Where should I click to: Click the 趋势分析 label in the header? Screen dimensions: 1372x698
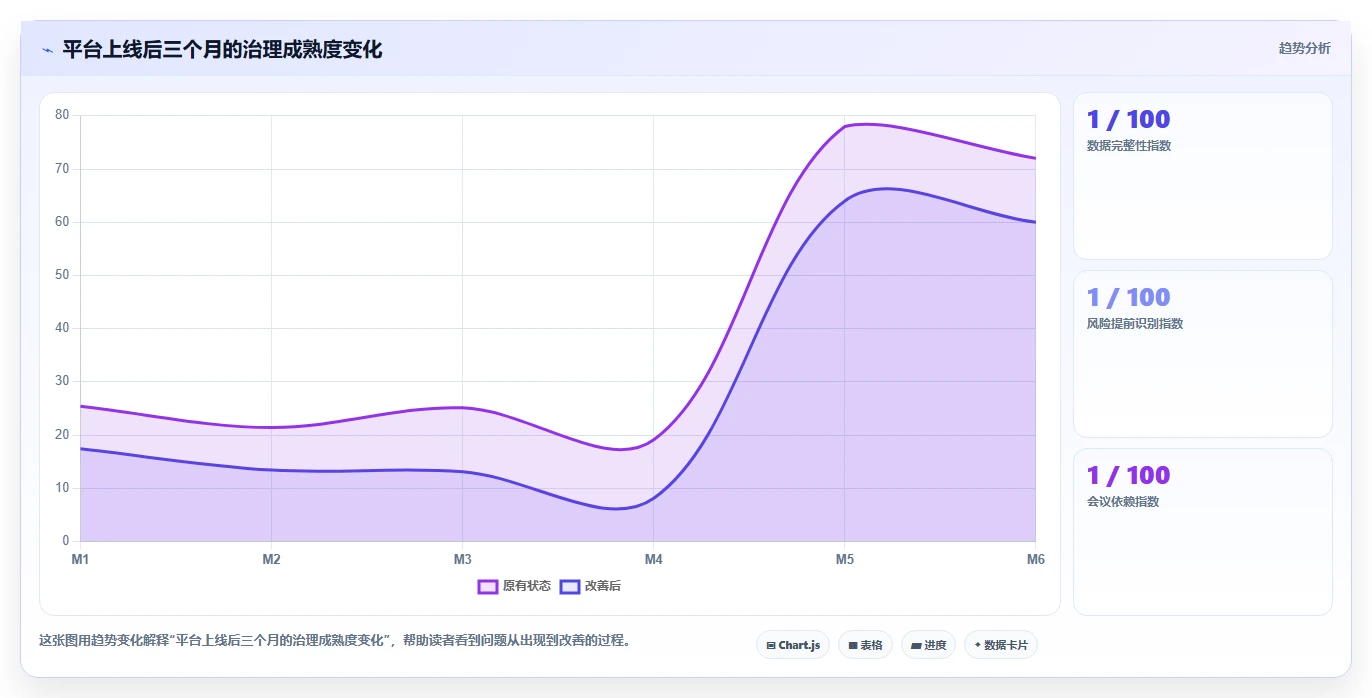[1304, 48]
